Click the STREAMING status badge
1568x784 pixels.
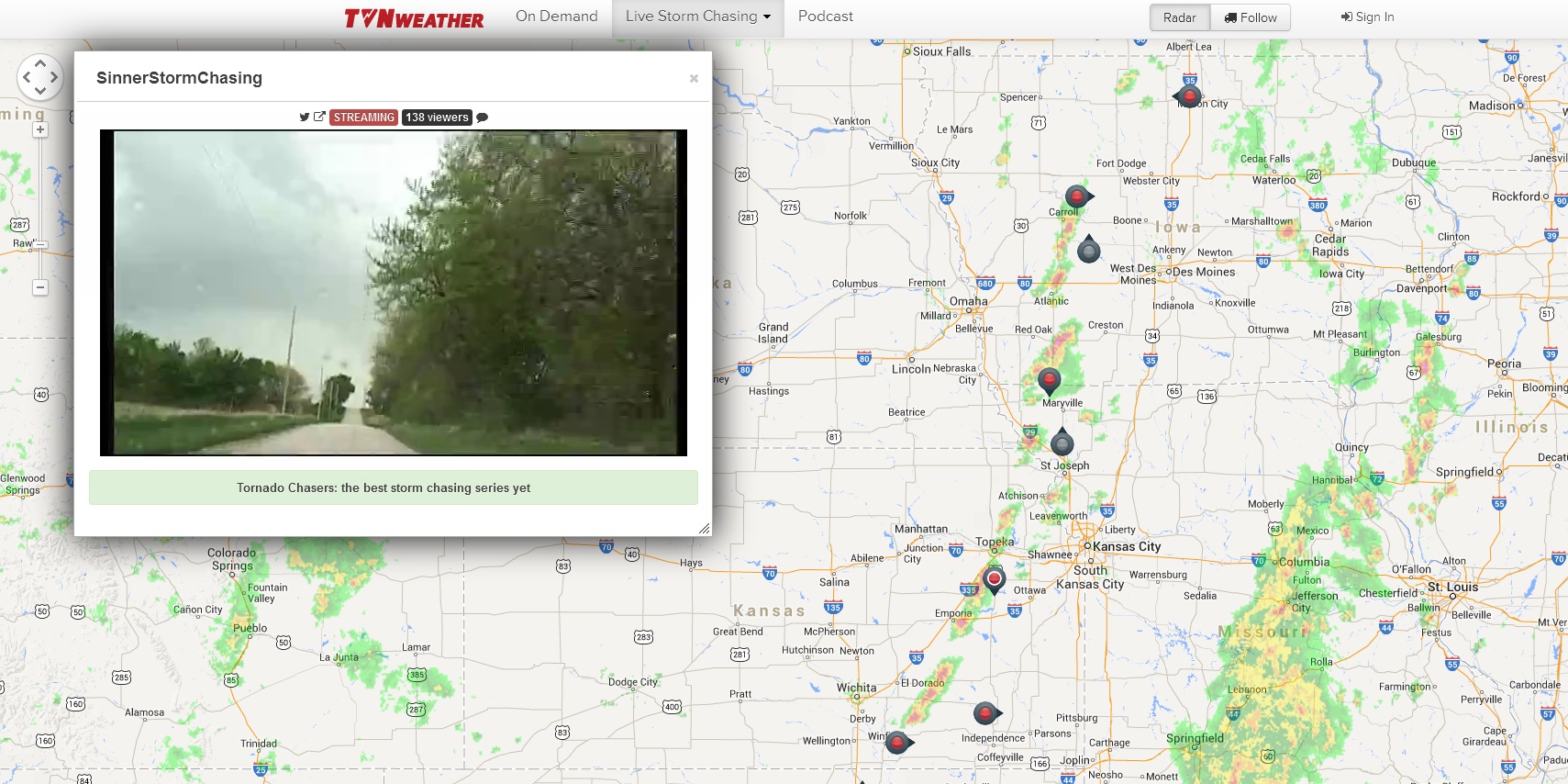point(364,118)
